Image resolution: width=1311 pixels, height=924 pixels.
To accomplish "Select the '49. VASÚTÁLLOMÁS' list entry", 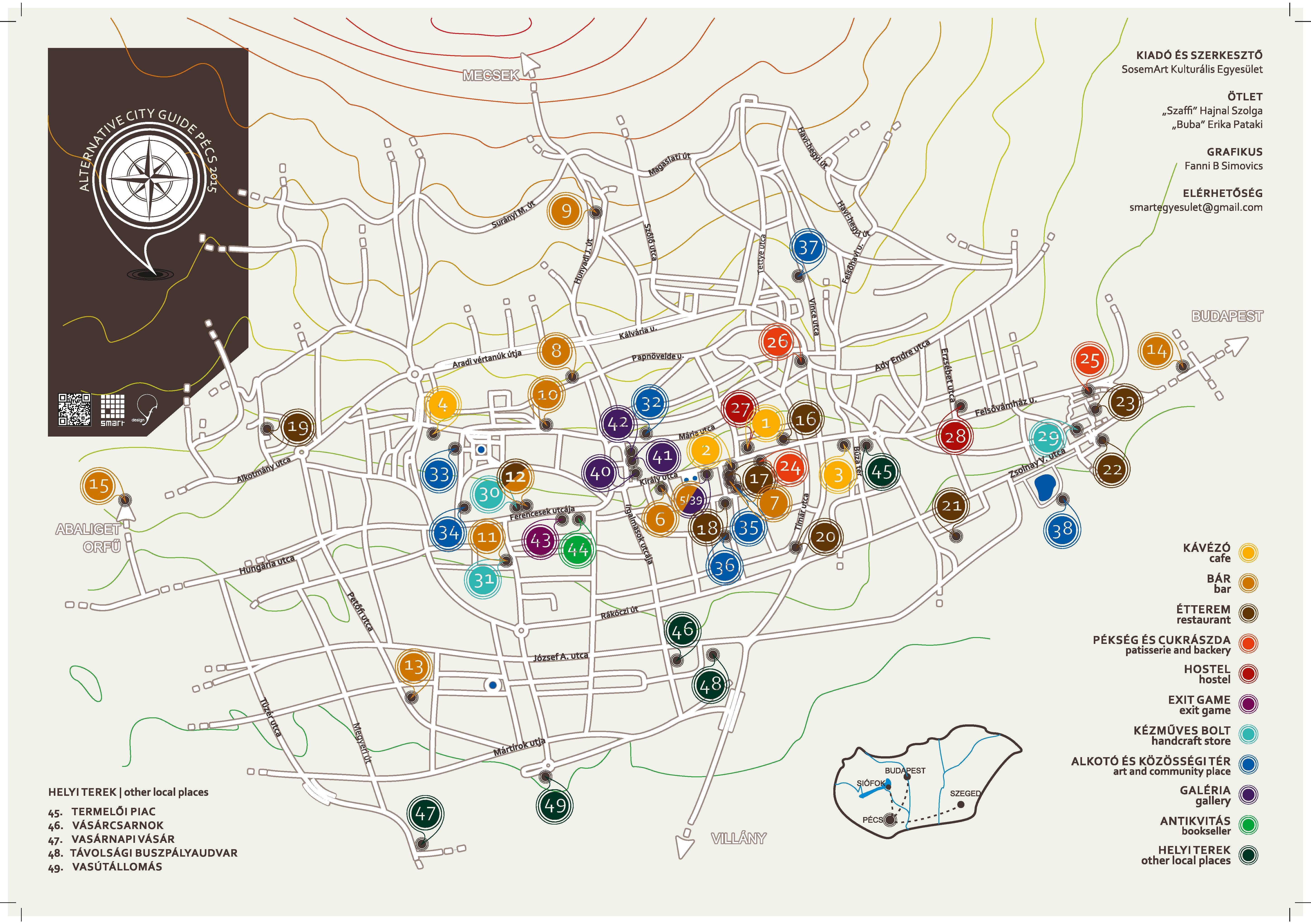I will coord(105,867).
